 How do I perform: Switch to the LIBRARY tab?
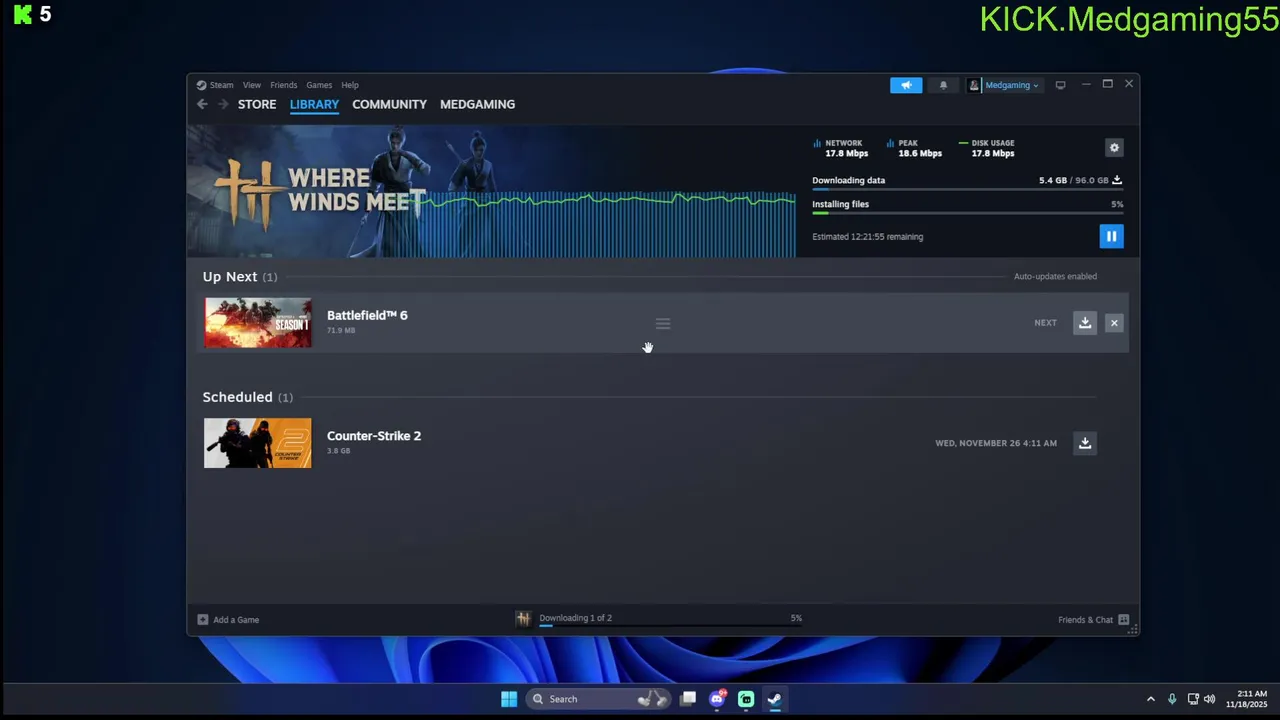[x=314, y=104]
